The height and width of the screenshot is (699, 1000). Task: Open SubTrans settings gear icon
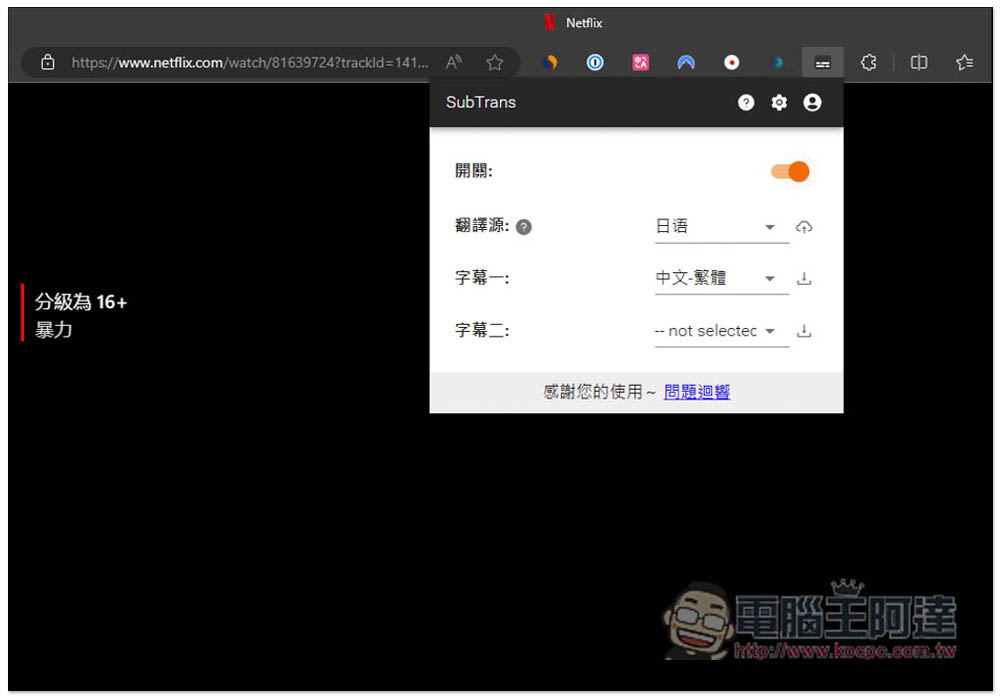tap(779, 103)
